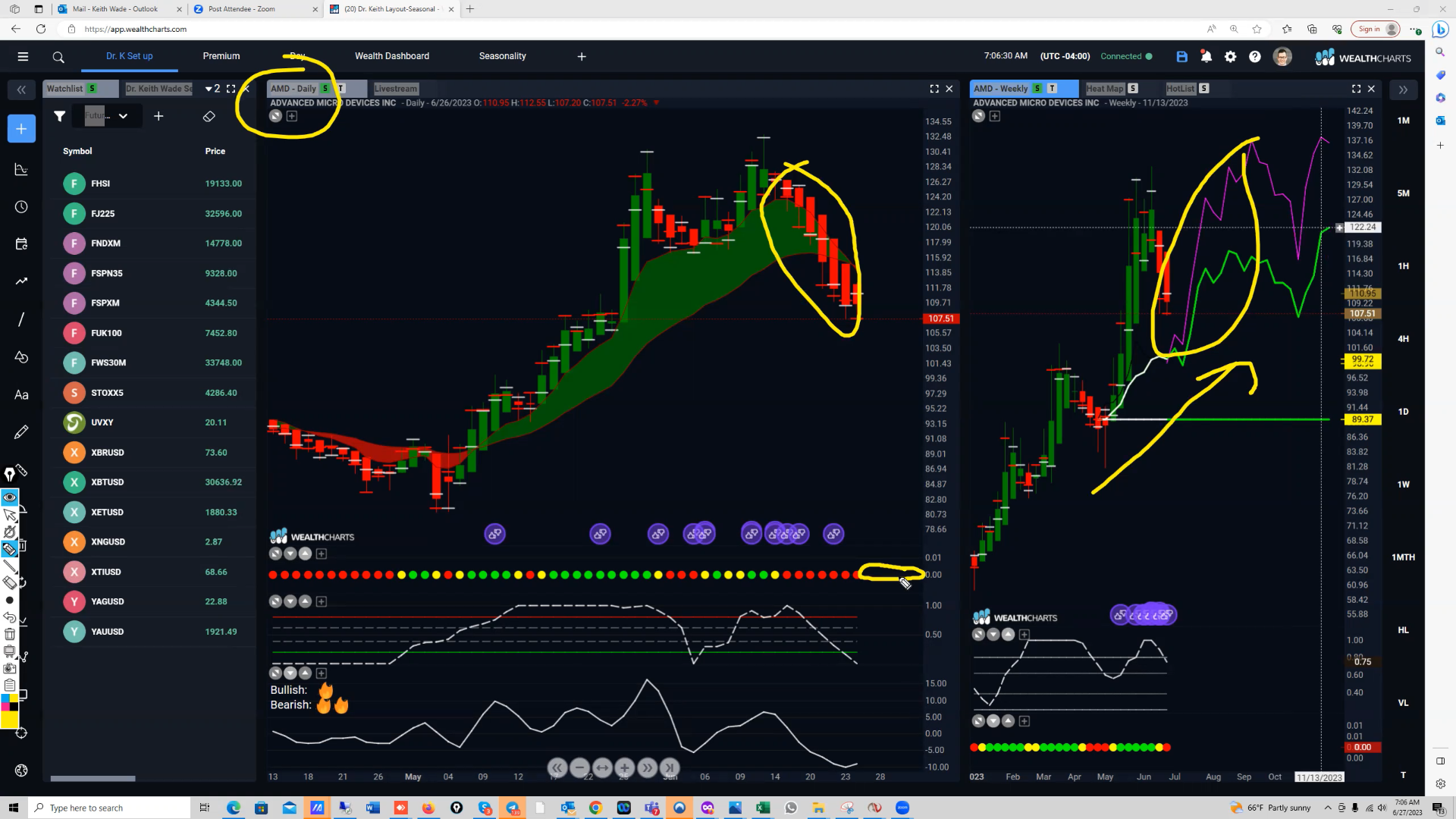Select the Livestream tab
This screenshot has width=1456, height=819.
396,89
